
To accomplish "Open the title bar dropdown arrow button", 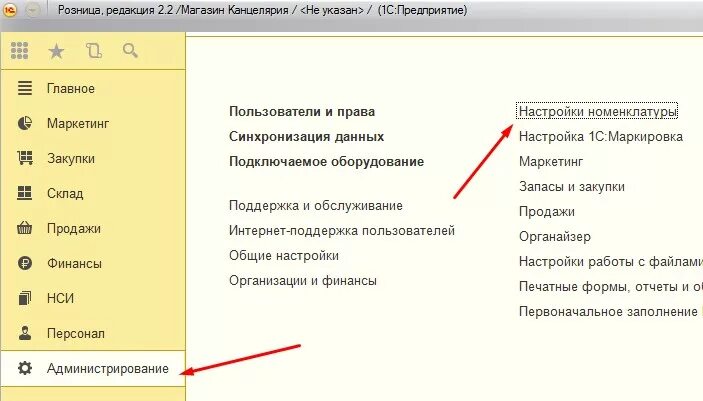I will [32, 10].
